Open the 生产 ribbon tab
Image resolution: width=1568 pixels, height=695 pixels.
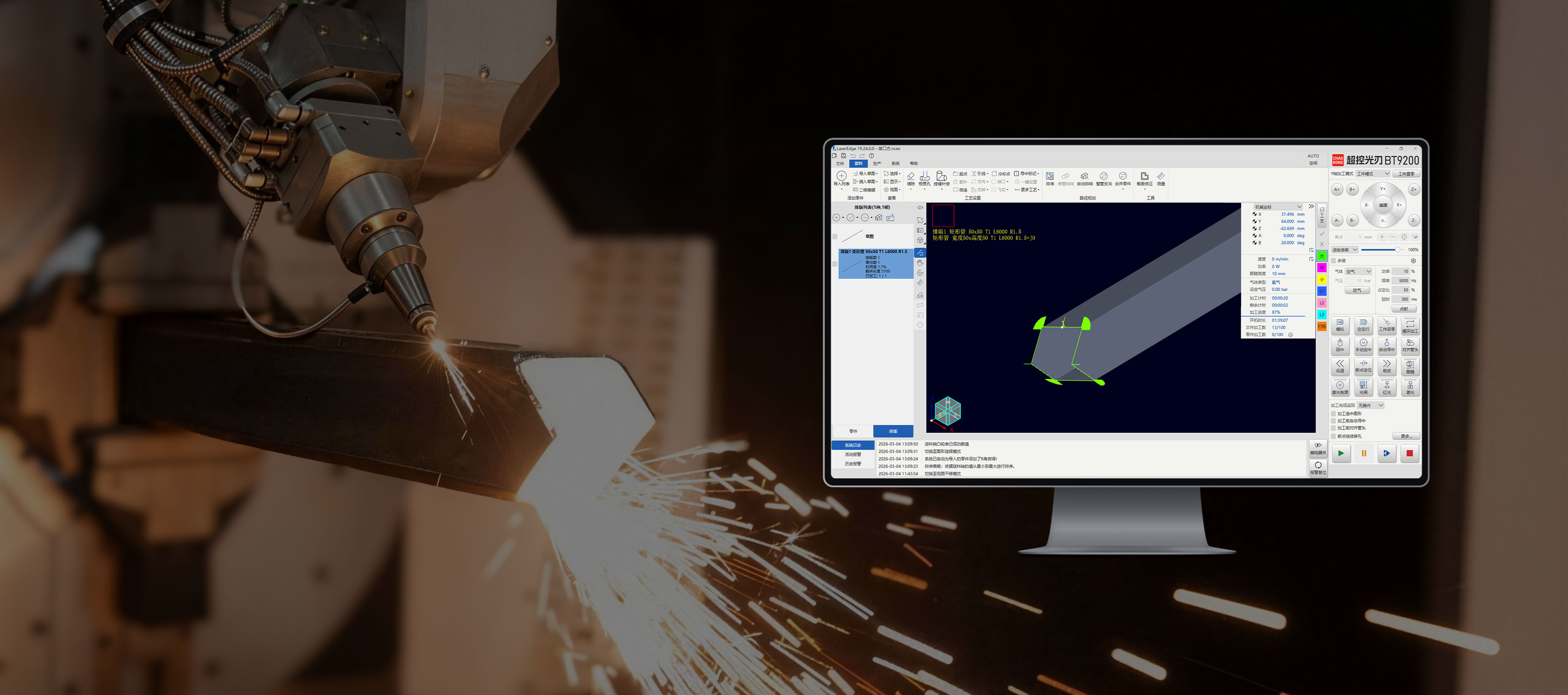click(x=877, y=163)
